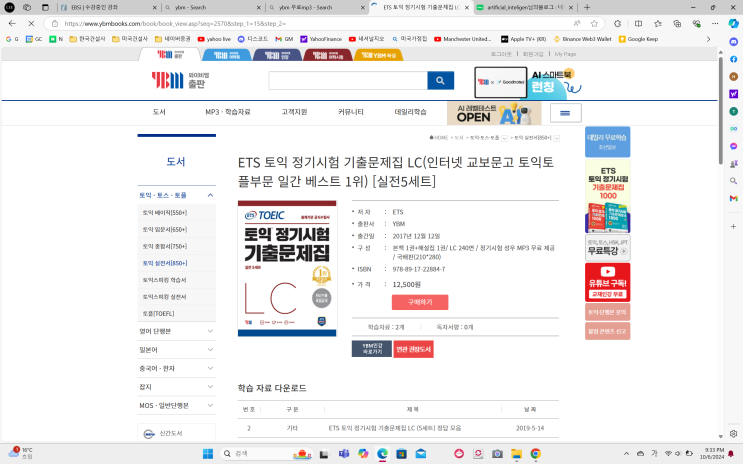Screen dimensions: 743x464
Task: Open 유튜브 구독 red banner
Action: point(607,282)
